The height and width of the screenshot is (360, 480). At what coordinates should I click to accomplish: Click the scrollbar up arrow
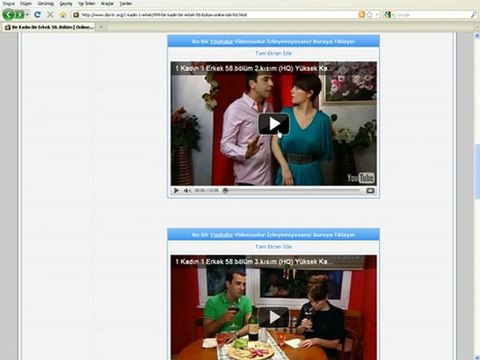477,36
